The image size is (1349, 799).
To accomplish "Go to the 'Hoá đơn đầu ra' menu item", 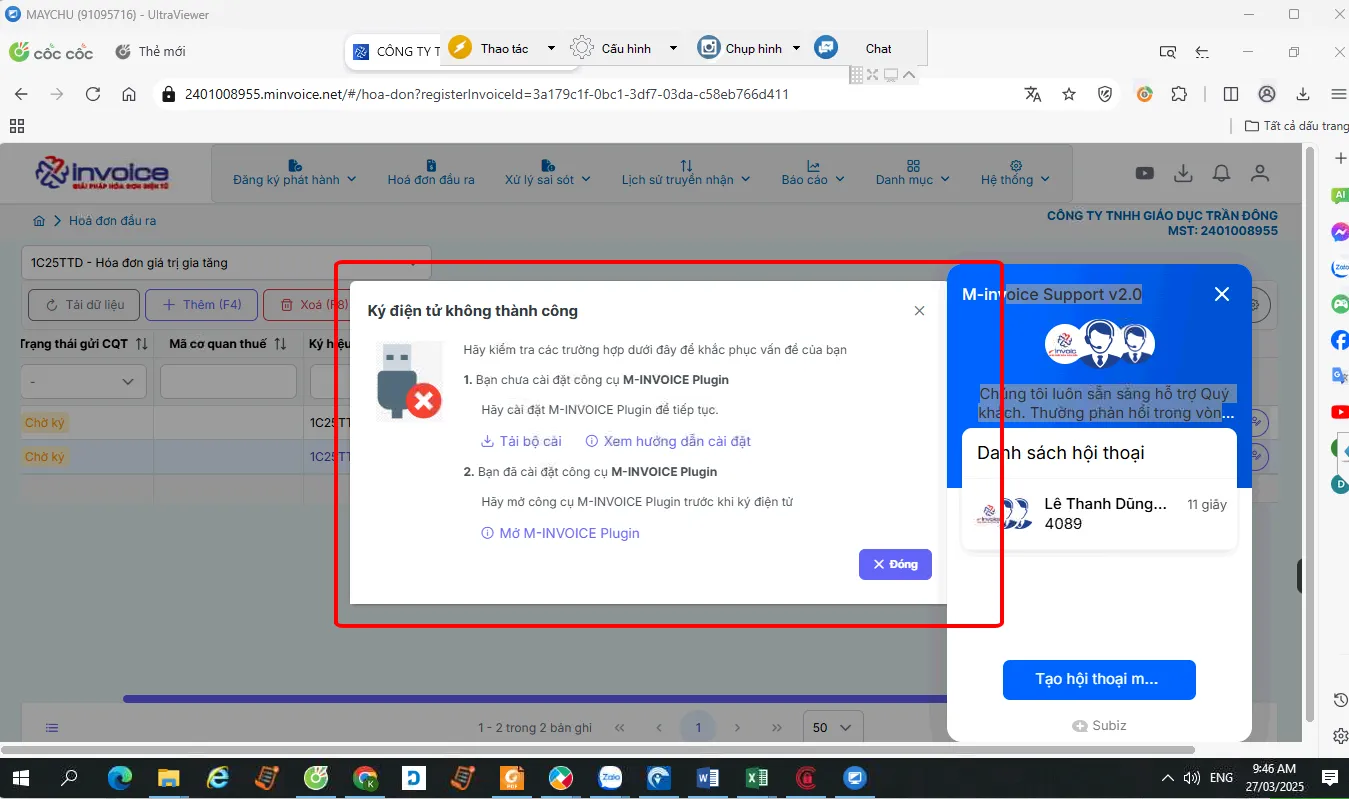I will coord(431,173).
